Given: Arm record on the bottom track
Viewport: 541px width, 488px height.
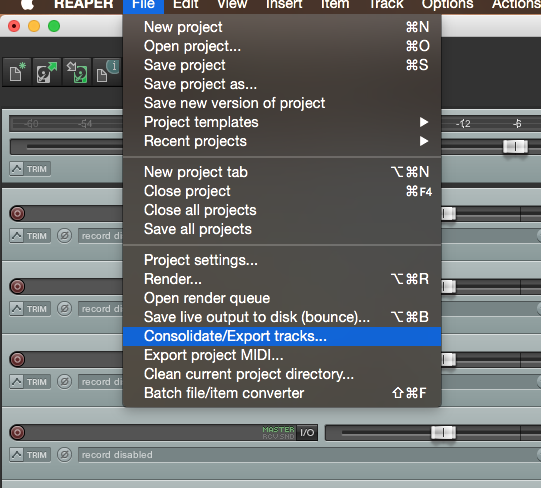Looking at the screenshot, I should click(x=17, y=432).
